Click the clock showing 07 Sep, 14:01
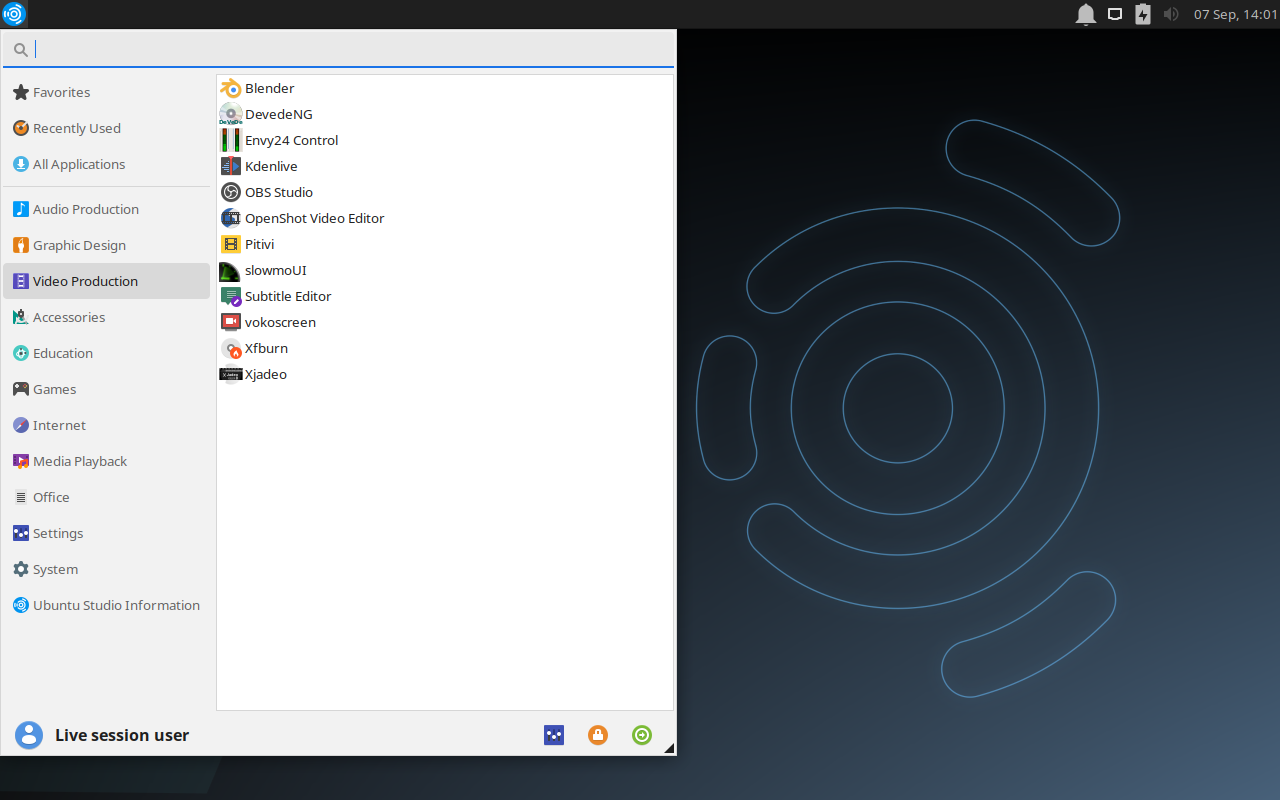Image resolution: width=1280 pixels, height=800 pixels. click(x=1235, y=14)
